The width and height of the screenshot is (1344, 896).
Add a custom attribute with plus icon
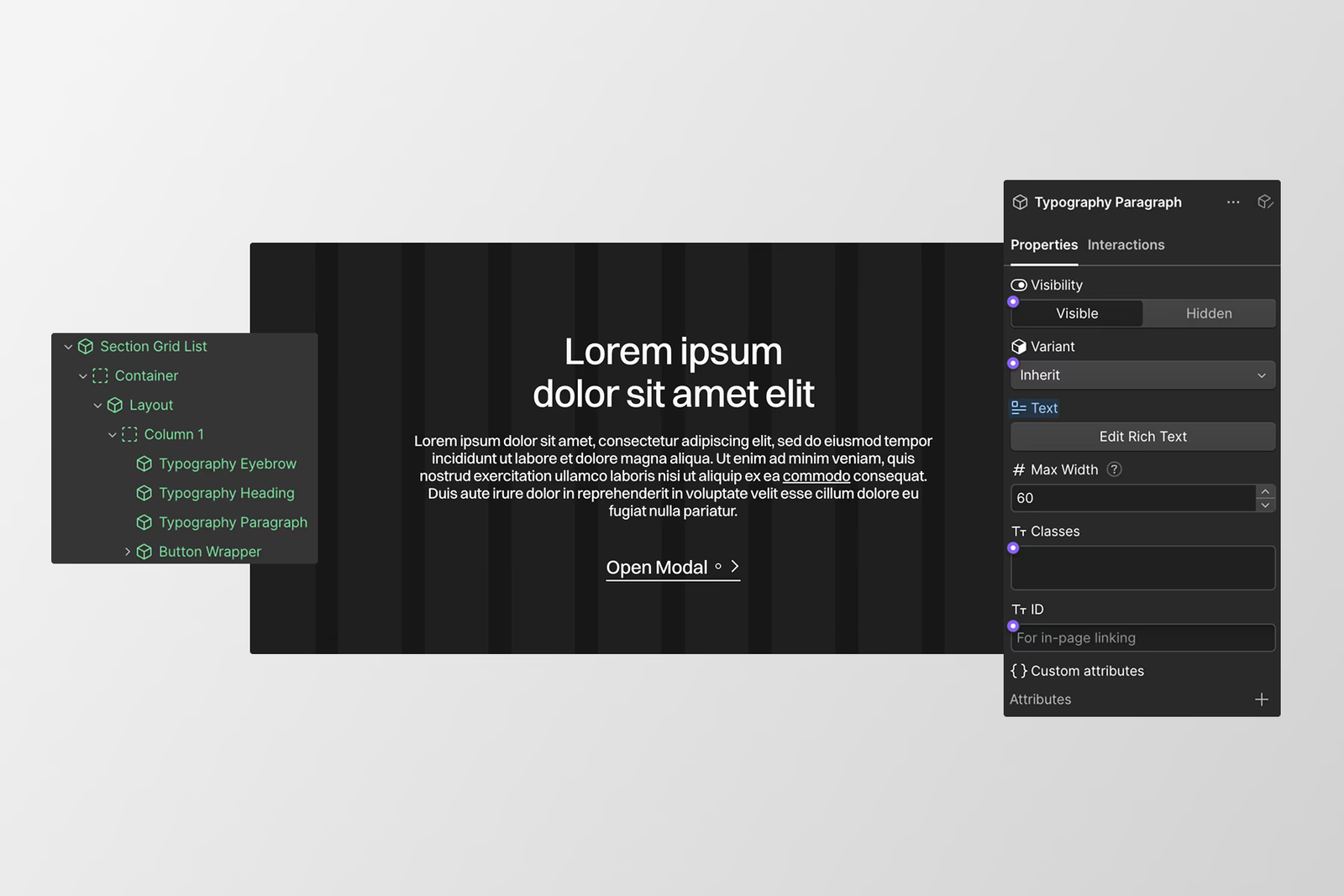1262,700
